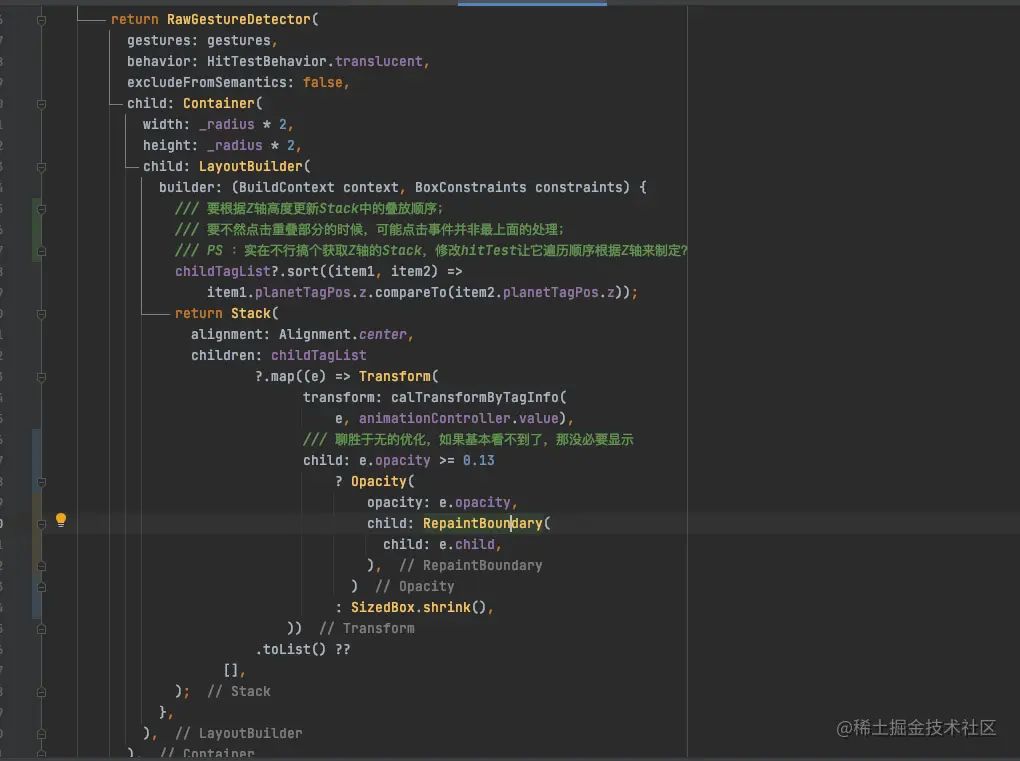1020x761 pixels.
Task: Click fold end marker on the '/// PS' comment line
Action: (42, 251)
